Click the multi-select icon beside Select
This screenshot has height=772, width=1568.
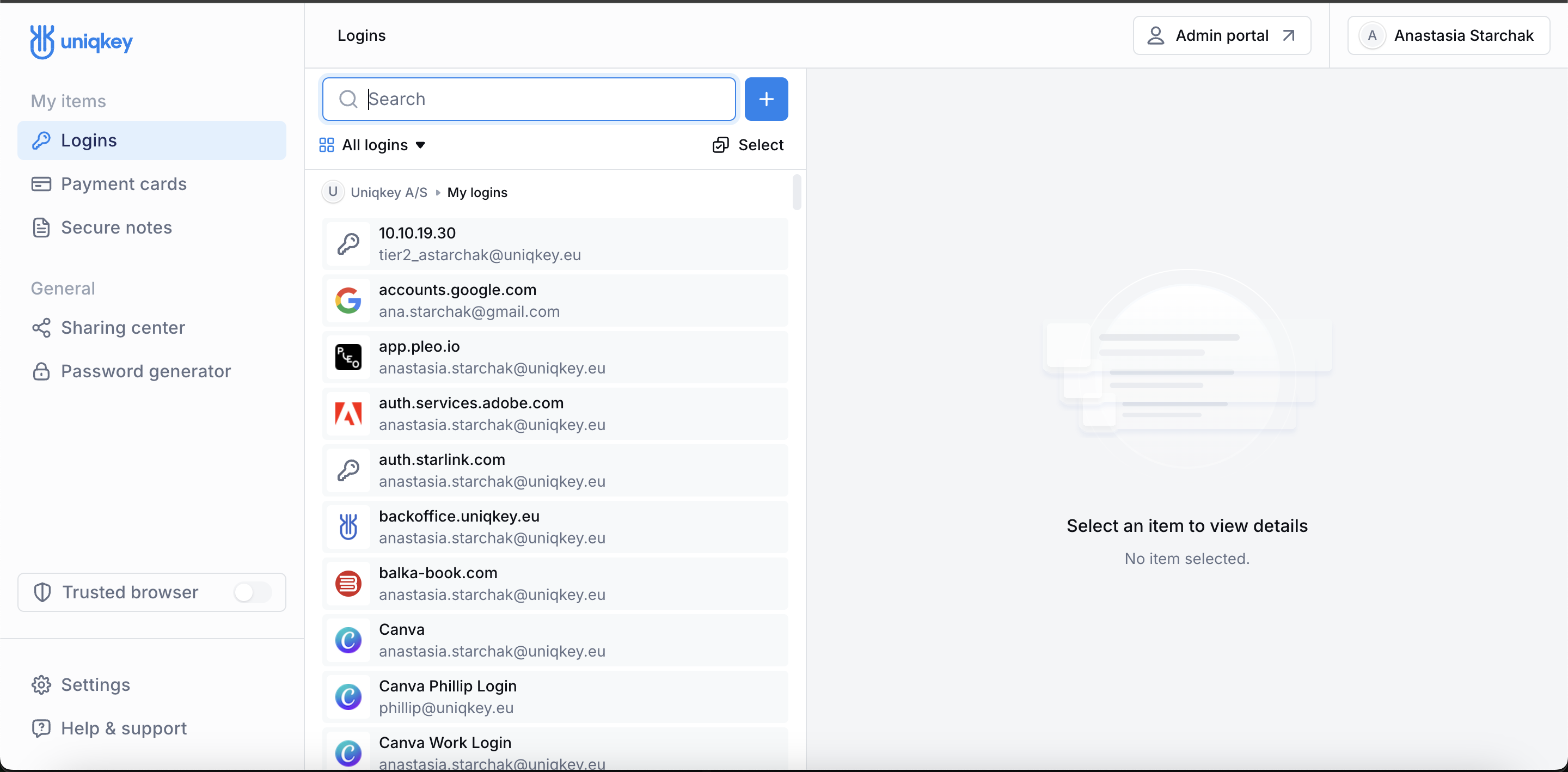tap(720, 145)
